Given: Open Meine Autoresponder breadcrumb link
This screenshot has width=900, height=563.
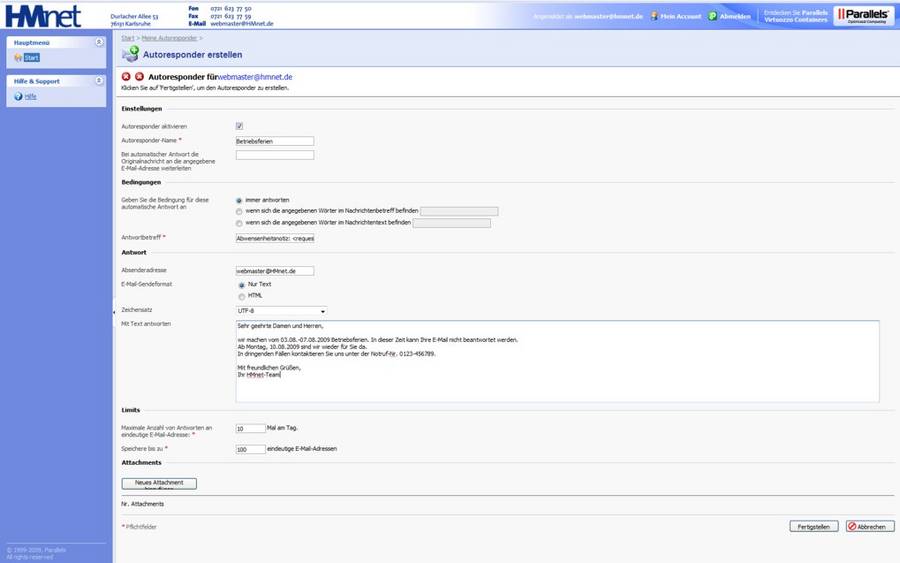Looking at the screenshot, I should pos(169,38).
